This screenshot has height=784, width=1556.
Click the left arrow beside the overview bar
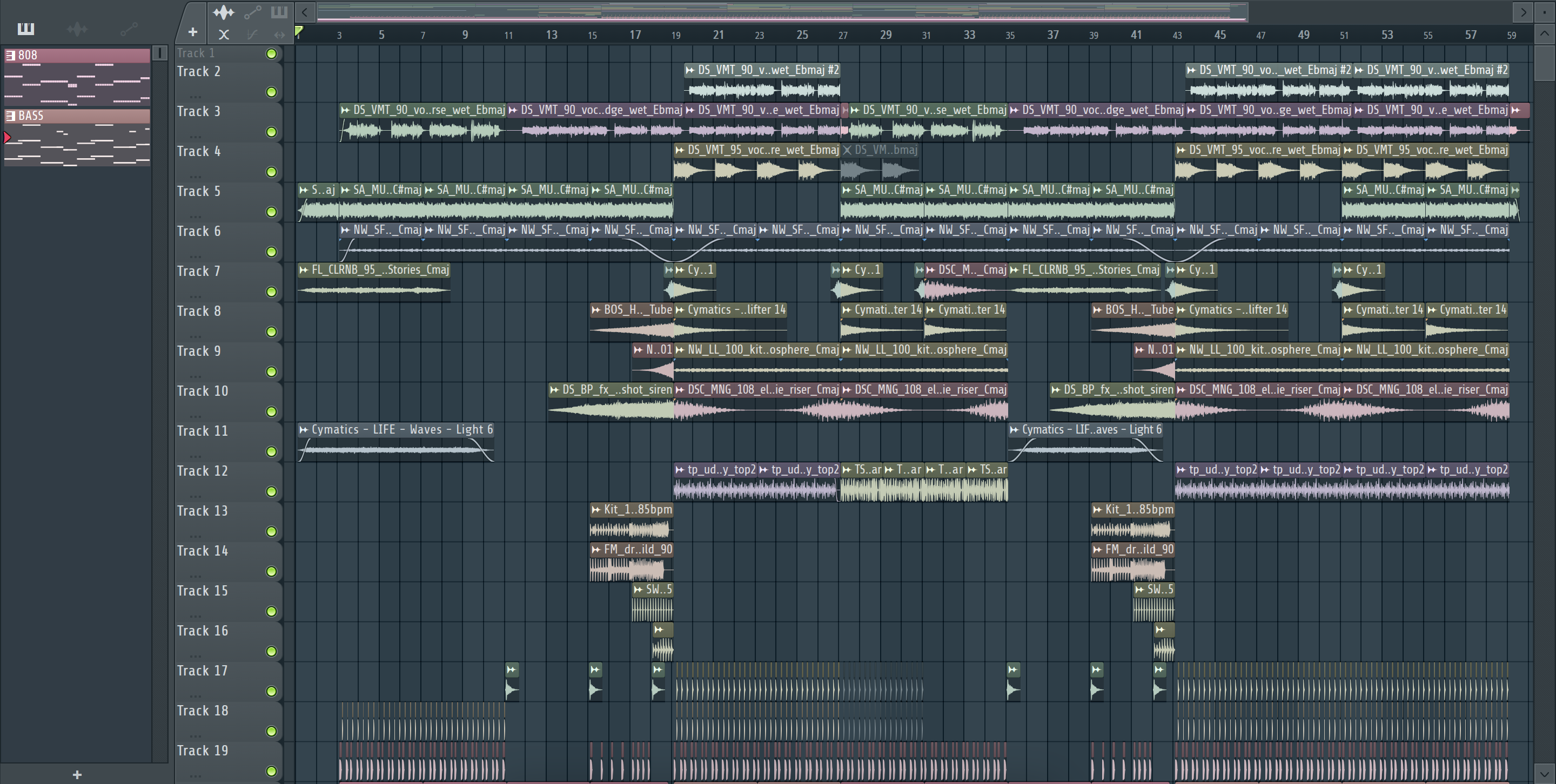tap(304, 12)
